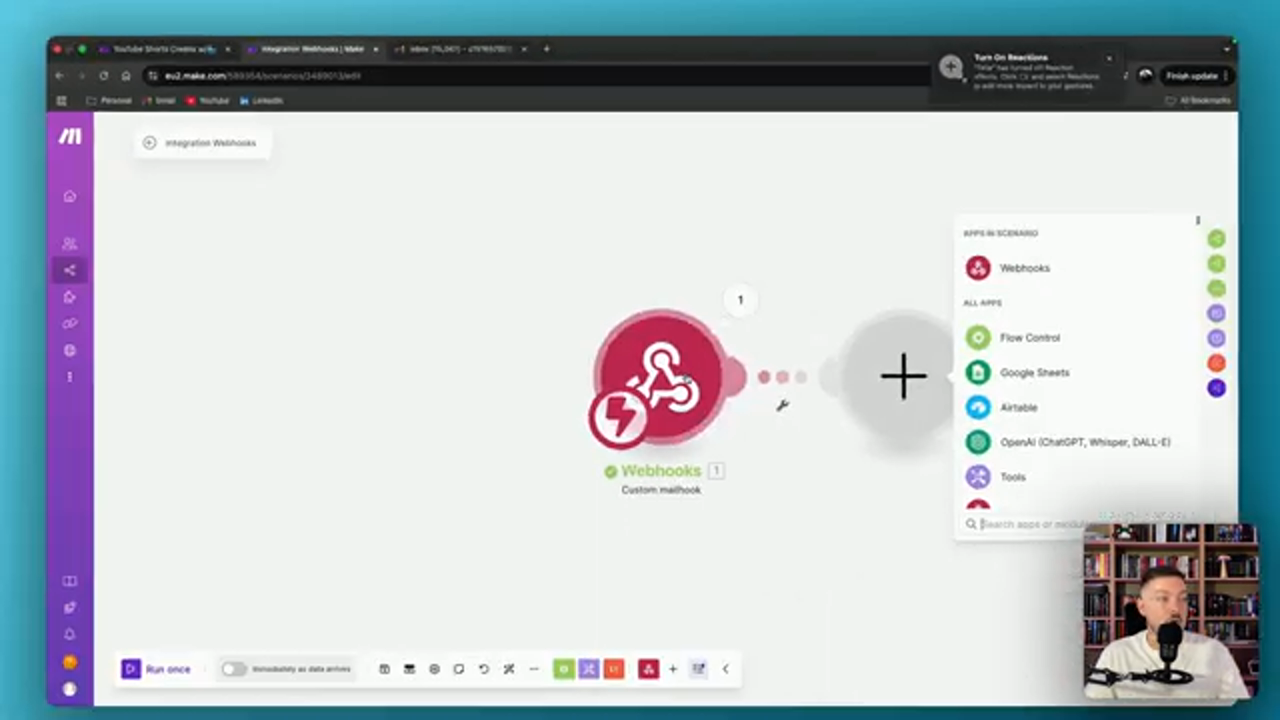Click the lightning instant trigger badge
Viewport: 1280px width, 720px height.
618,417
